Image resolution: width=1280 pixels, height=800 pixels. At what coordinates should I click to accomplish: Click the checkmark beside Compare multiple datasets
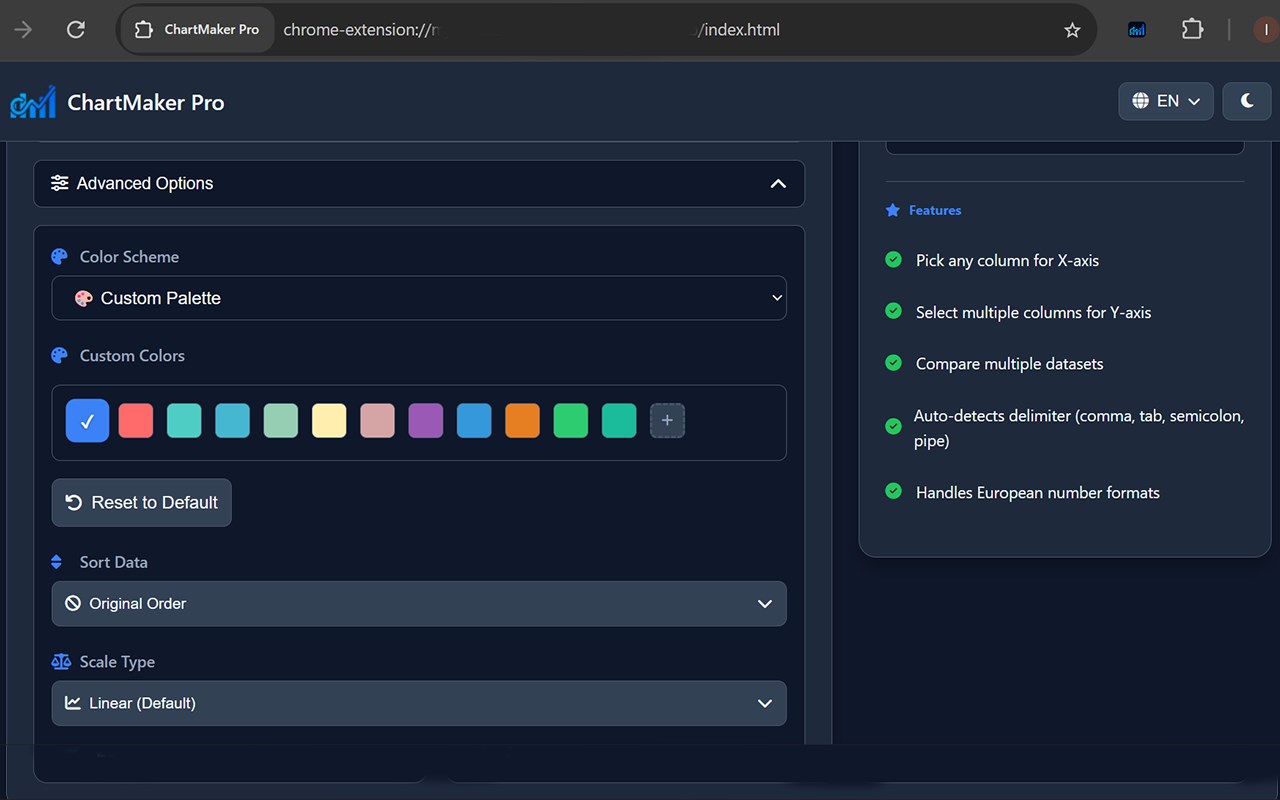point(894,362)
